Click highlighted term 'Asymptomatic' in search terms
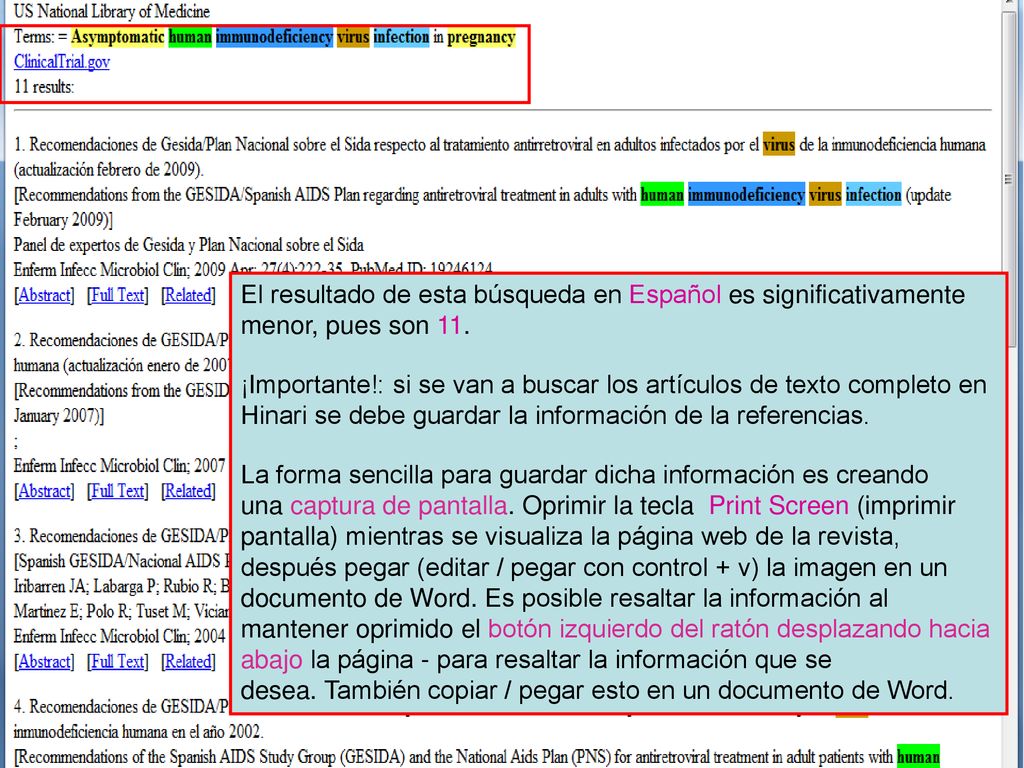This screenshot has width=1024, height=768. [118, 37]
